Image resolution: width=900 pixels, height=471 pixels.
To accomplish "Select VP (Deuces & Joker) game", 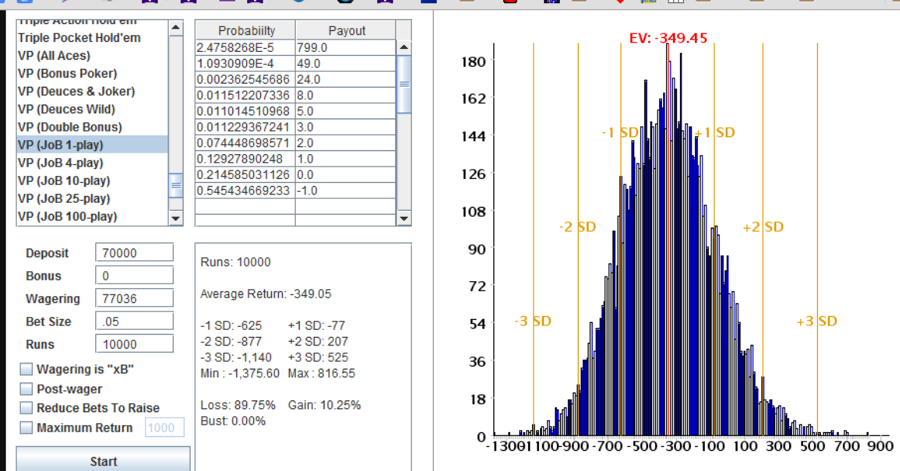I will (x=92, y=91).
